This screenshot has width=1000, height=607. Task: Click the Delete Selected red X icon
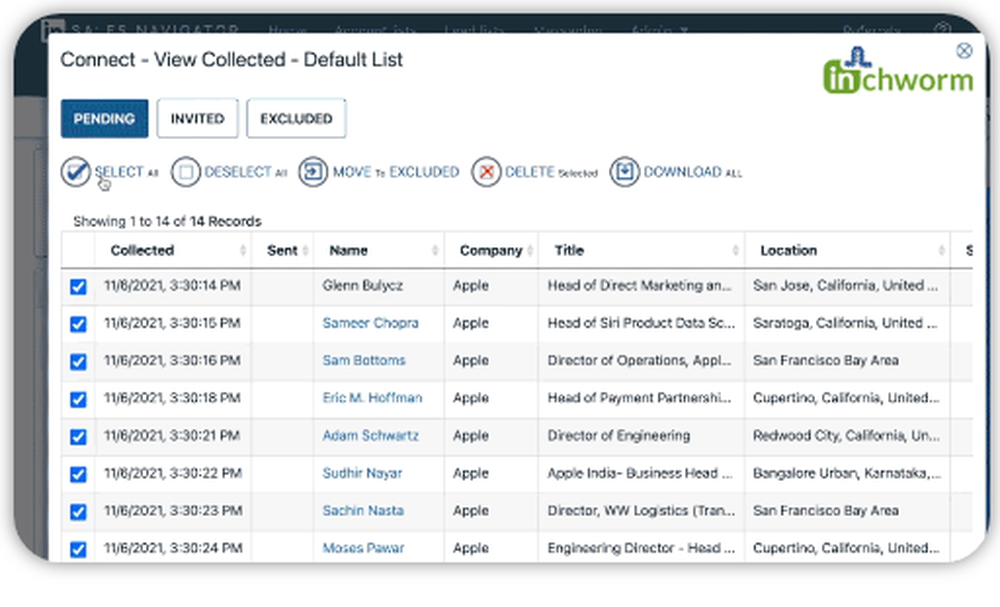coord(487,172)
